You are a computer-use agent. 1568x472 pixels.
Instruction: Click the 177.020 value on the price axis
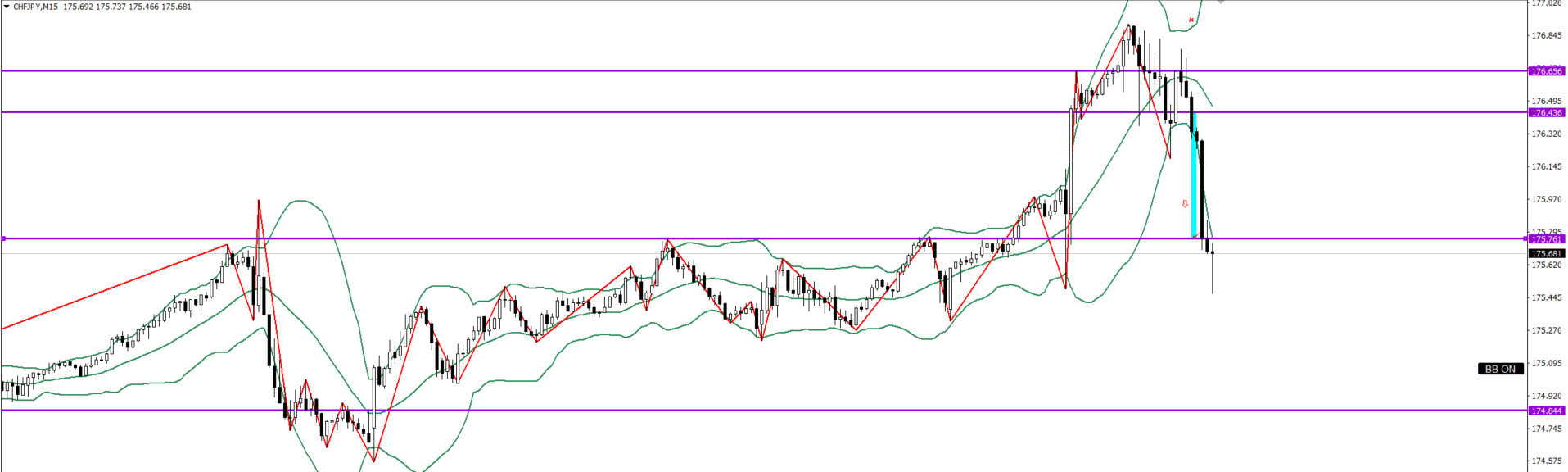1547,3
